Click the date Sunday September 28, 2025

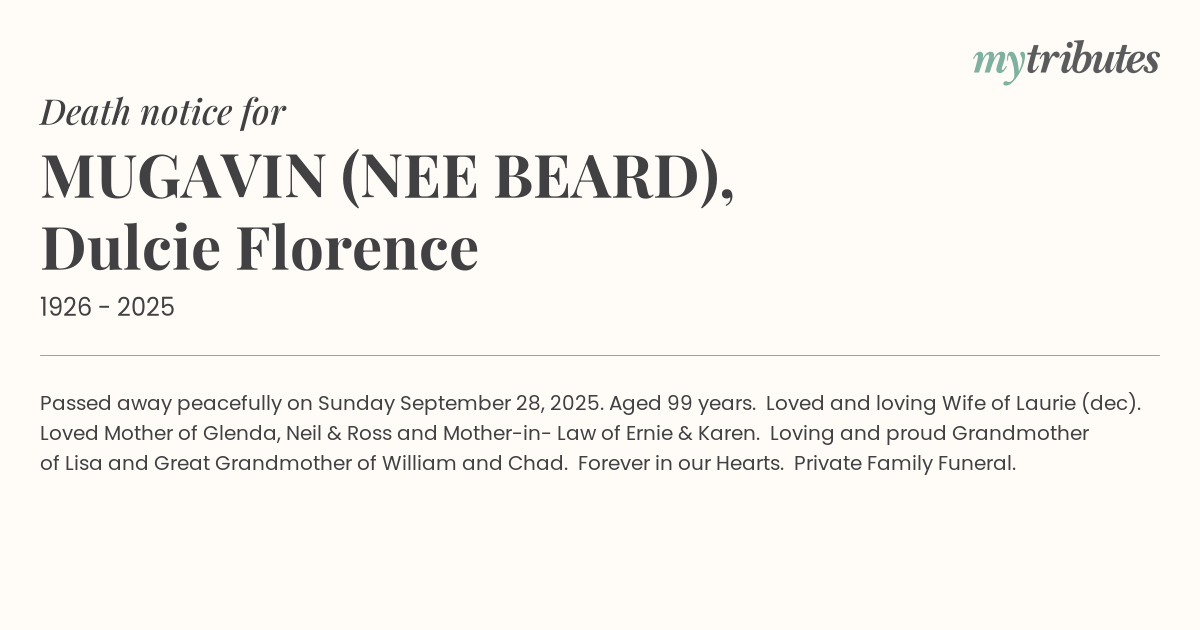pos(460,404)
